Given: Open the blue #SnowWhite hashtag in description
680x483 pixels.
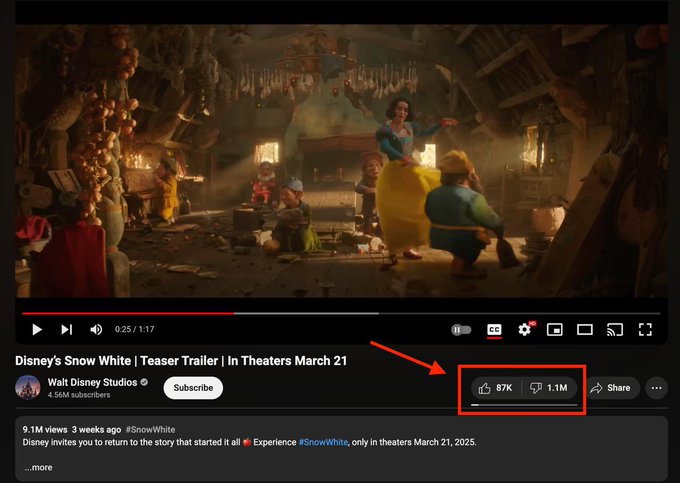Looking at the screenshot, I should [323, 442].
